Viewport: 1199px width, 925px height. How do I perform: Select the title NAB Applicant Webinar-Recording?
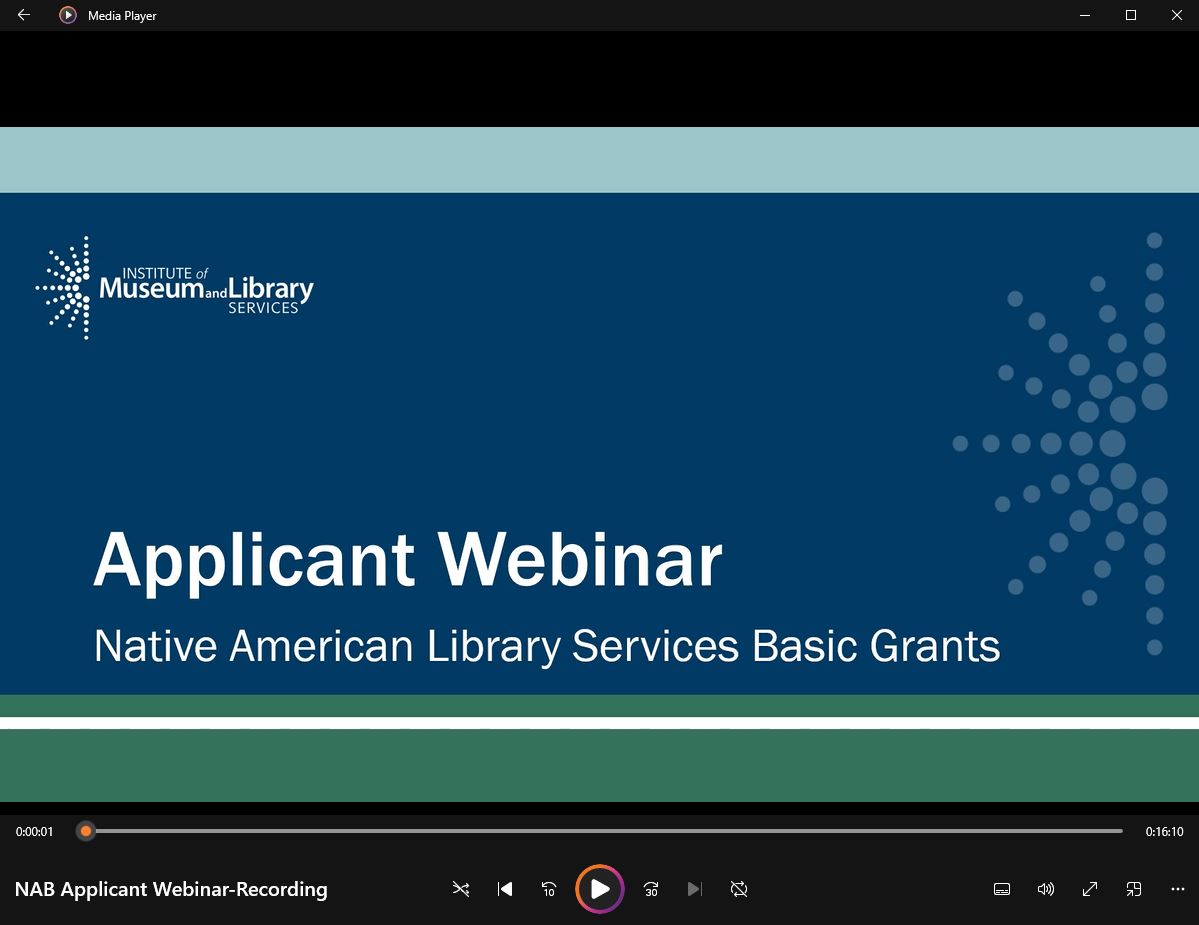coord(171,889)
